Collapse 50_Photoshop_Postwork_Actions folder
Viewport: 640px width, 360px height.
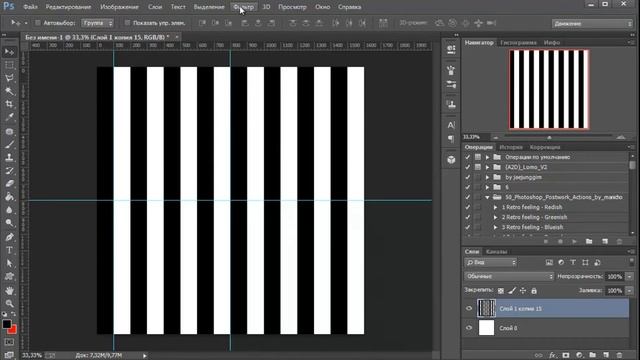coord(487,197)
